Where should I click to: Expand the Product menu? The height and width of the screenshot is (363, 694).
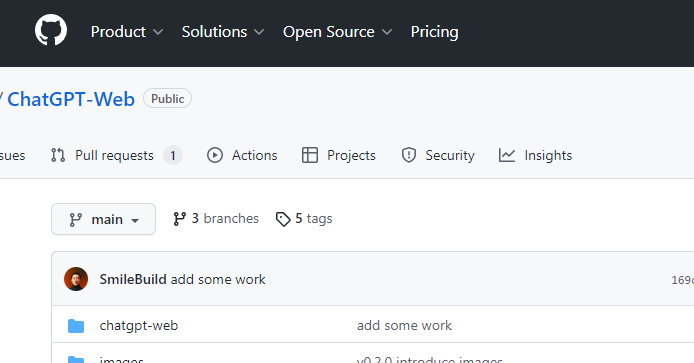(127, 32)
